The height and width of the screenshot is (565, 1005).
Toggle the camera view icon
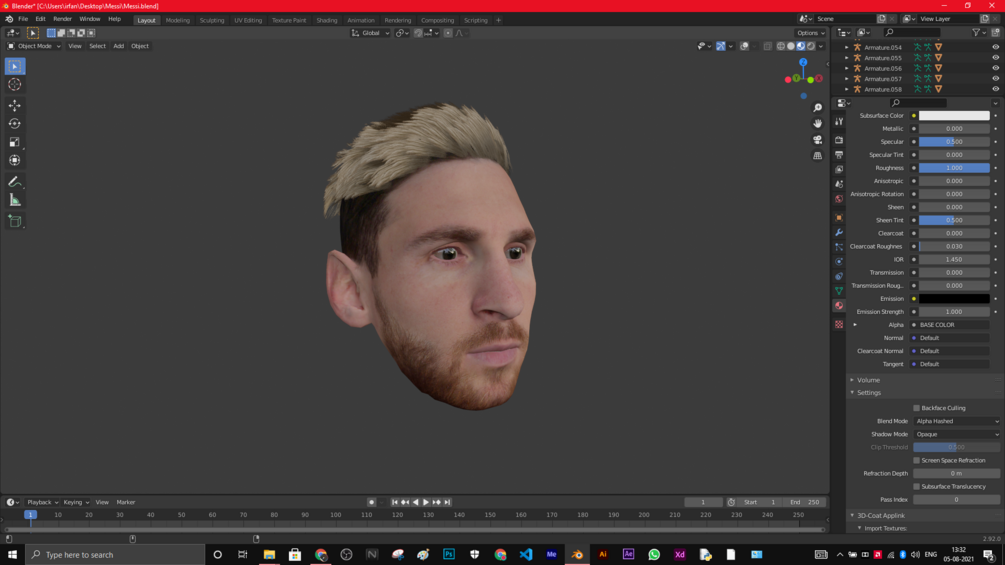pos(817,140)
